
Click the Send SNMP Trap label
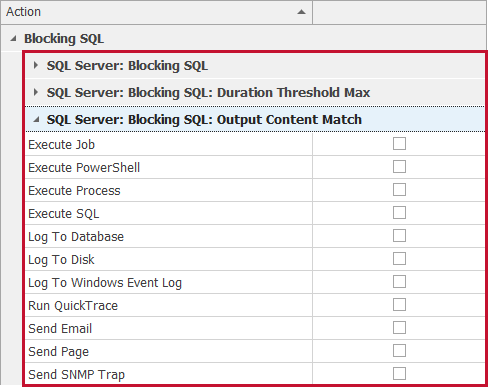click(x=77, y=375)
